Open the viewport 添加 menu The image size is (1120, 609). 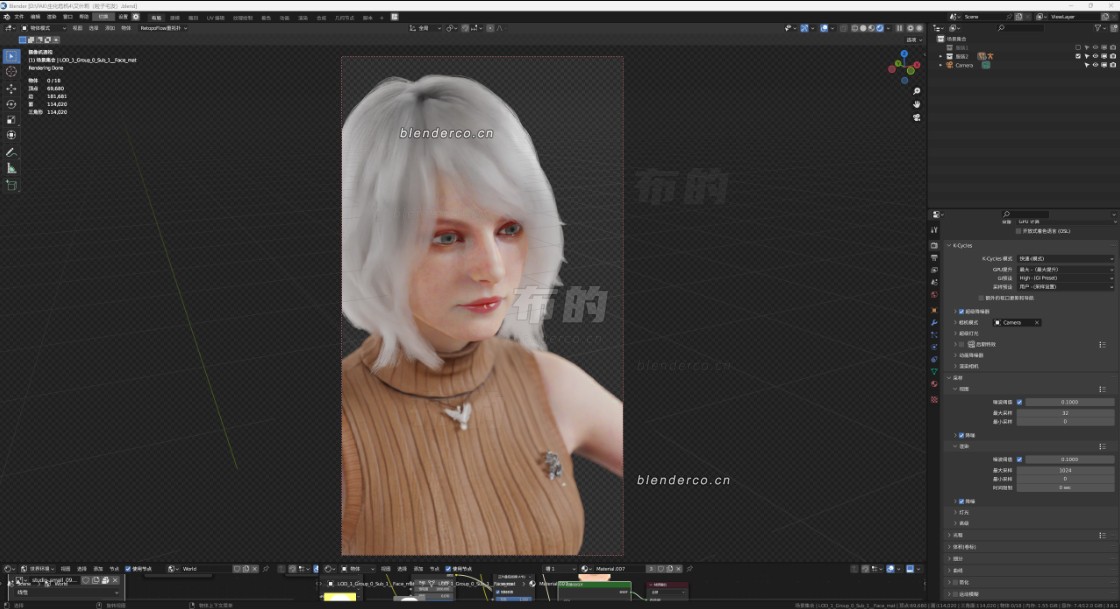(x=110, y=29)
